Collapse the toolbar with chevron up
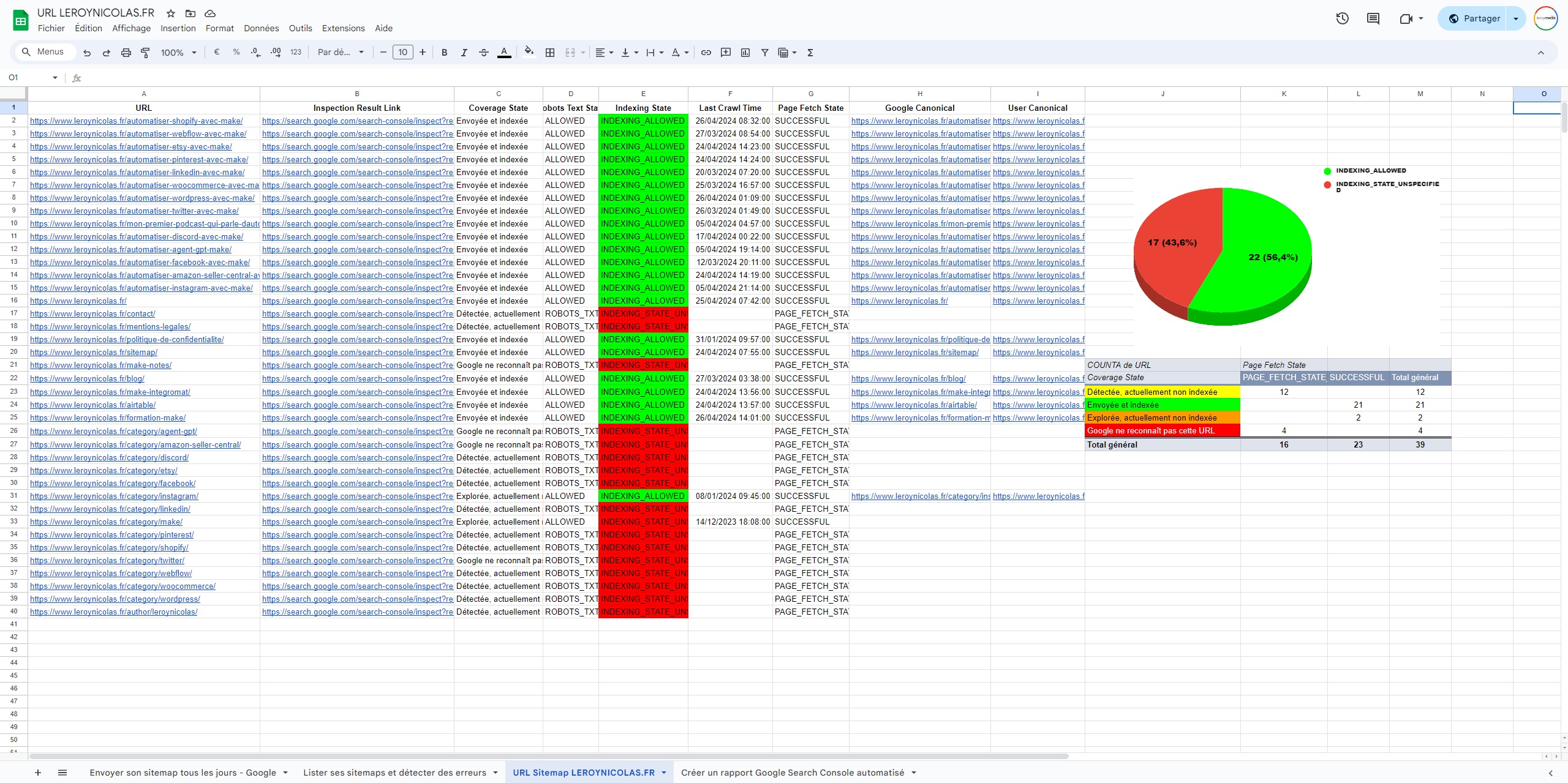1568x783 pixels. 1541,53
